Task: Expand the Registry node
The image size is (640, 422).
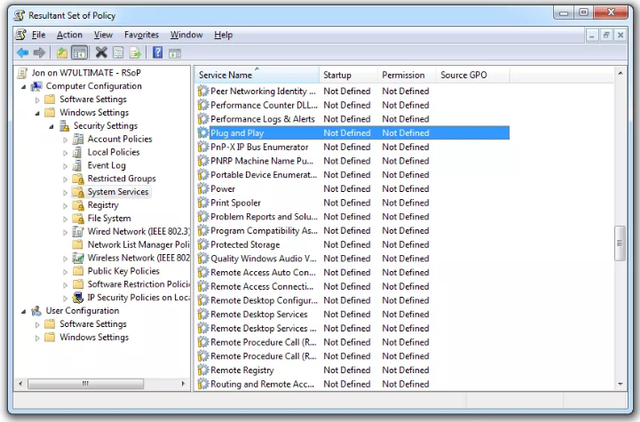Action: [65, 206]
